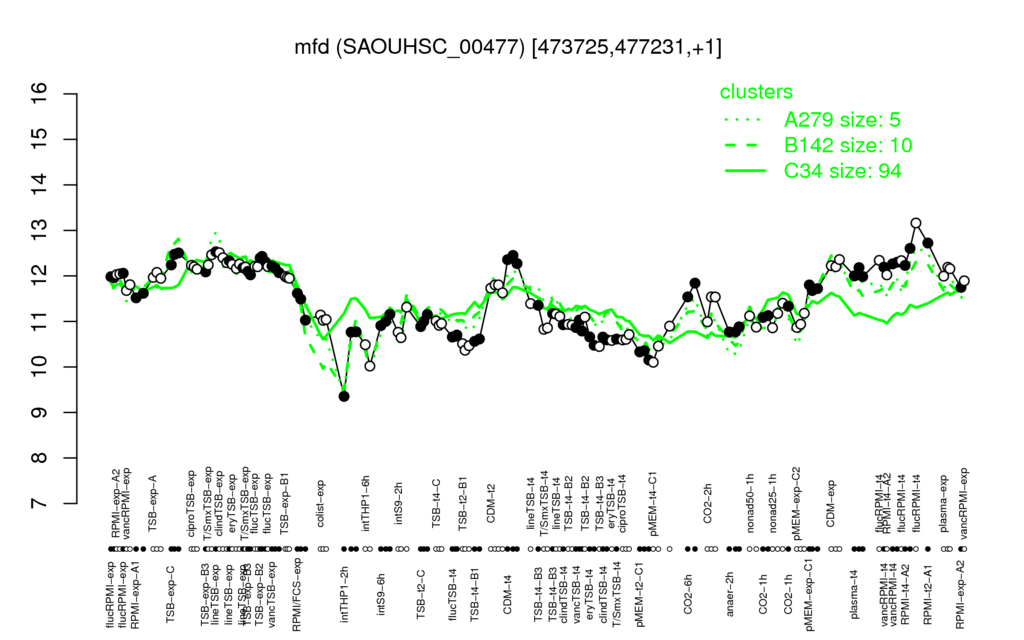Click y-axis tick label 7

tap(40, 504)
